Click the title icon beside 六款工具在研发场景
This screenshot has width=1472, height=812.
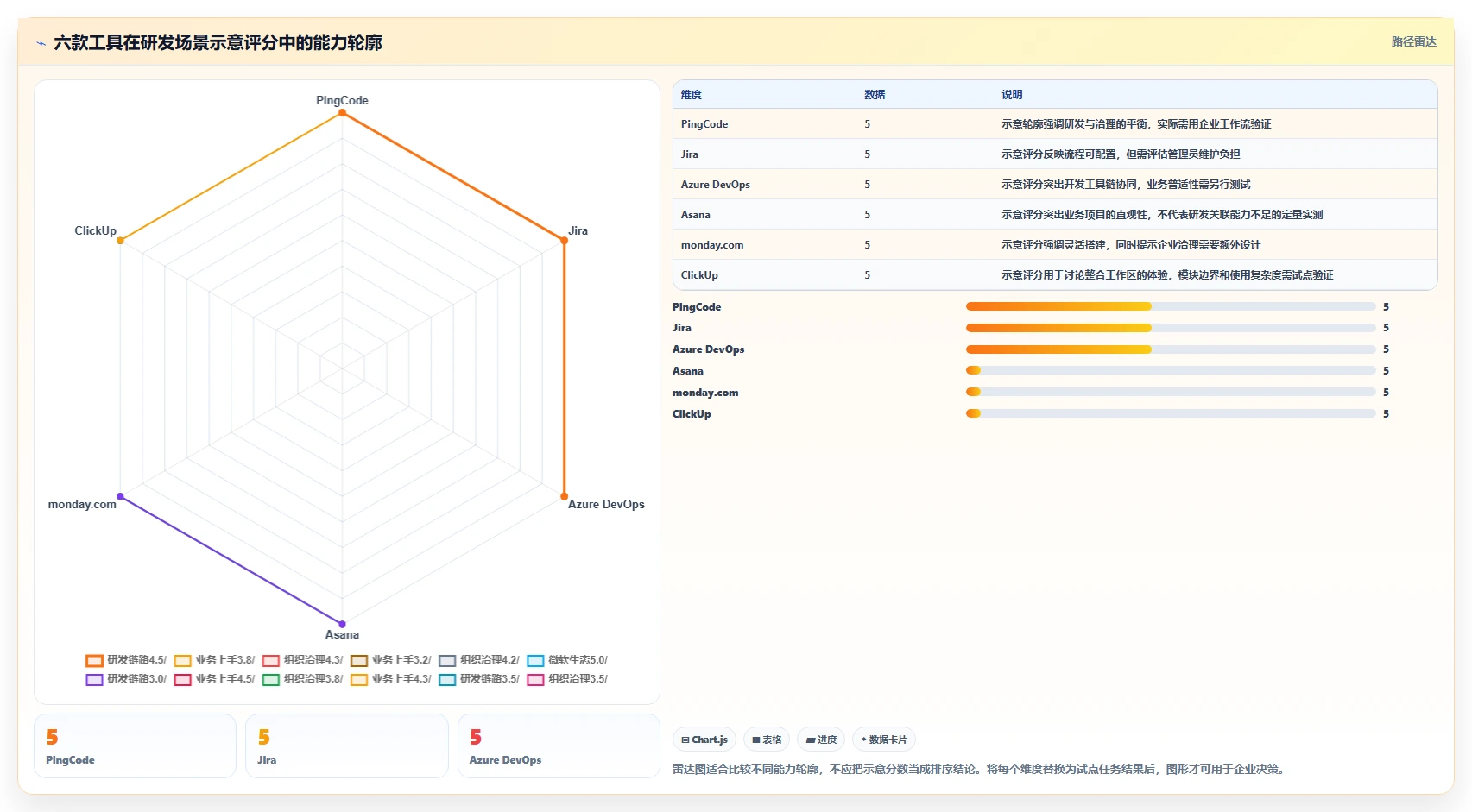(x=41, y=43)
